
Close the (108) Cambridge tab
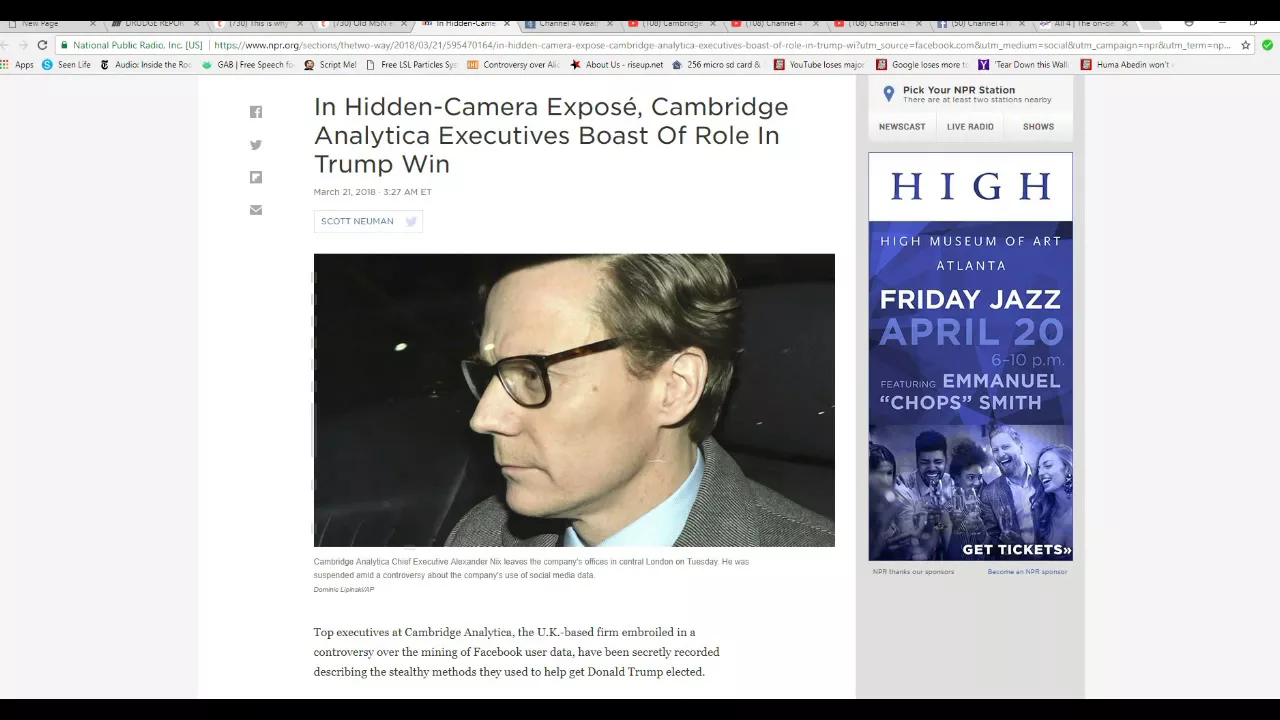pos(712,23)
